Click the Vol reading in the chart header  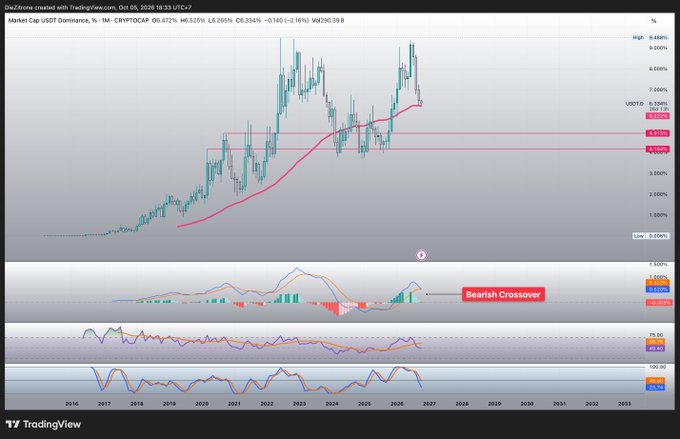click(x=328, y=20)
